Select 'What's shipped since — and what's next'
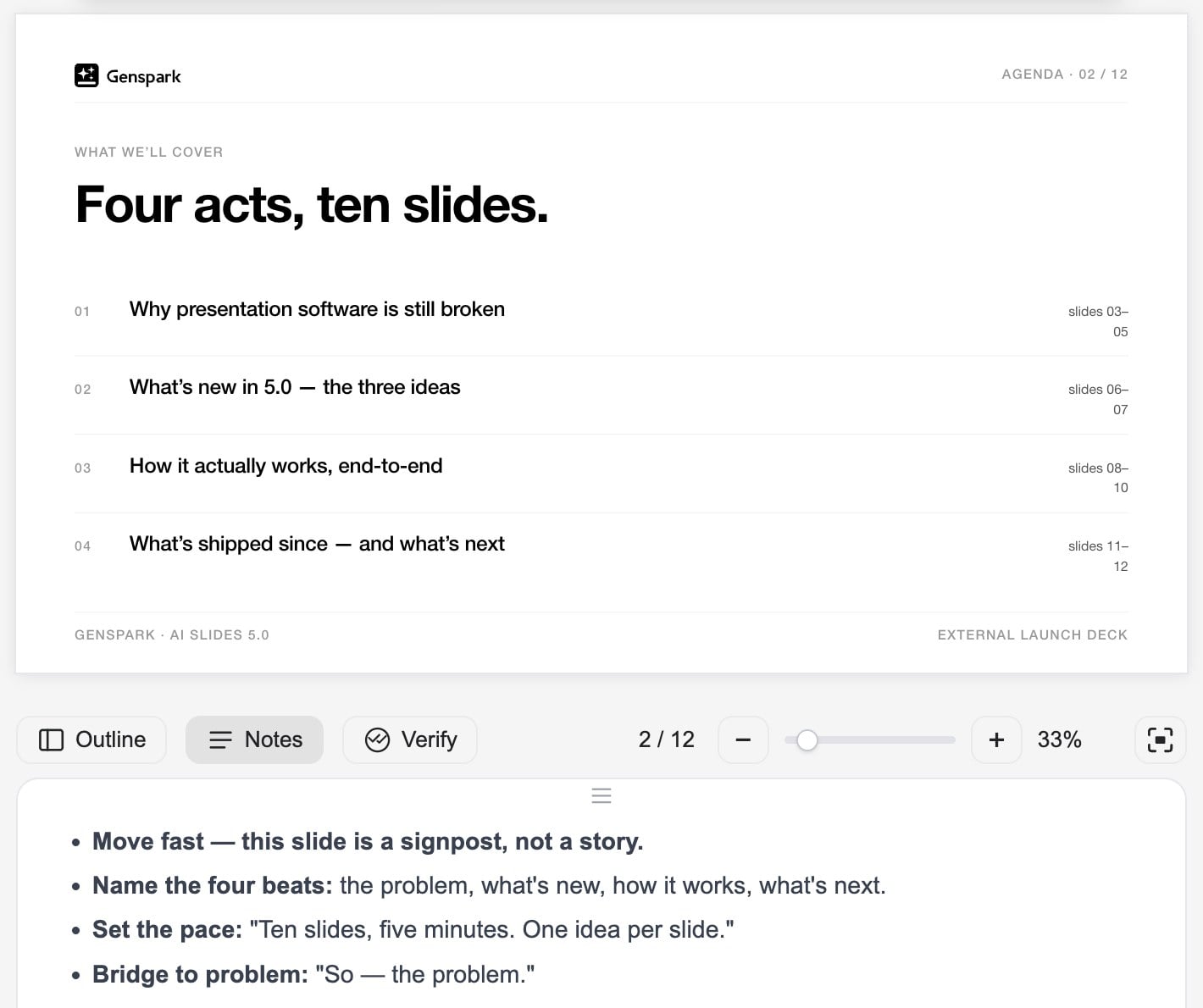 pos(317,544)
